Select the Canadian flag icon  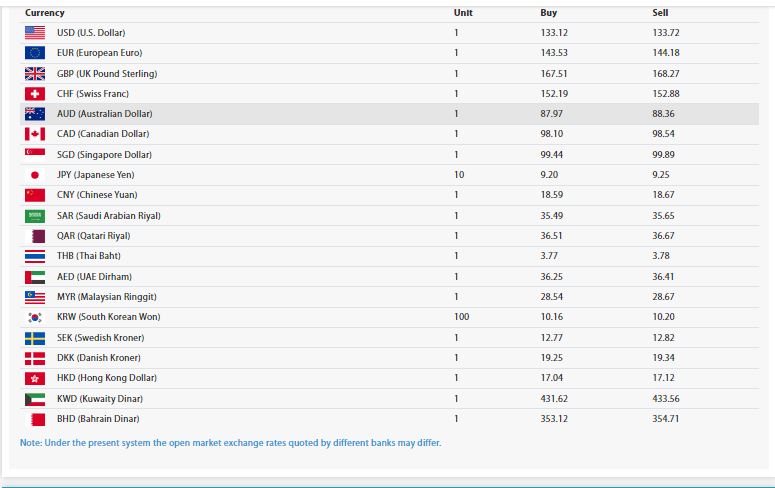35,134
